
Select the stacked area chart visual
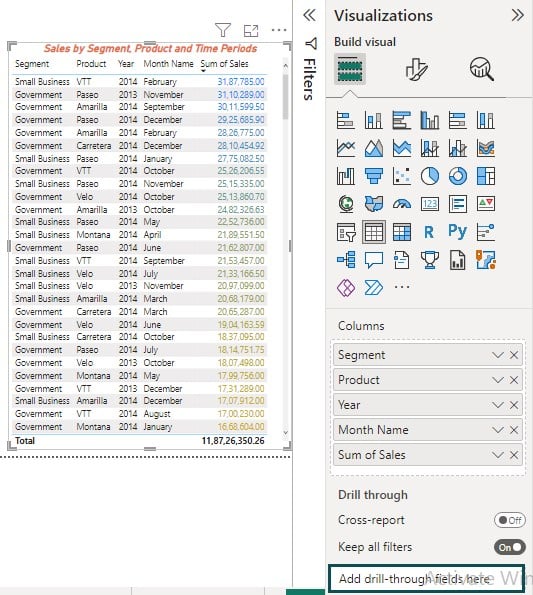[401, 148]
